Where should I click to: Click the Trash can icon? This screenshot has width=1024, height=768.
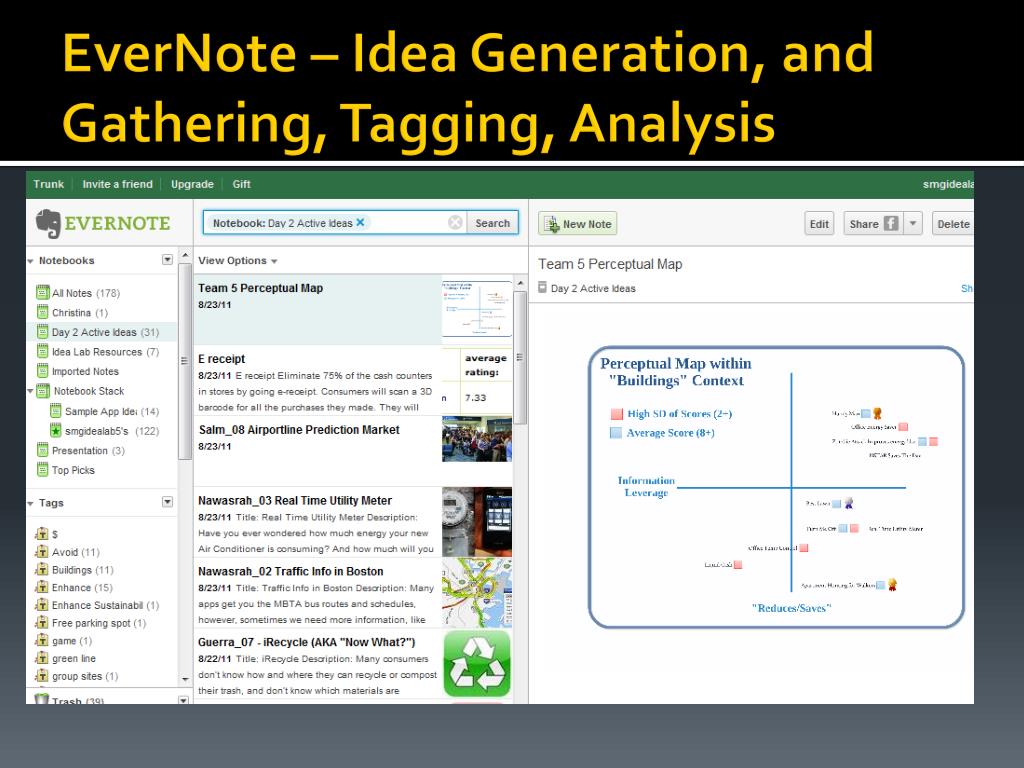coord(41,699)
